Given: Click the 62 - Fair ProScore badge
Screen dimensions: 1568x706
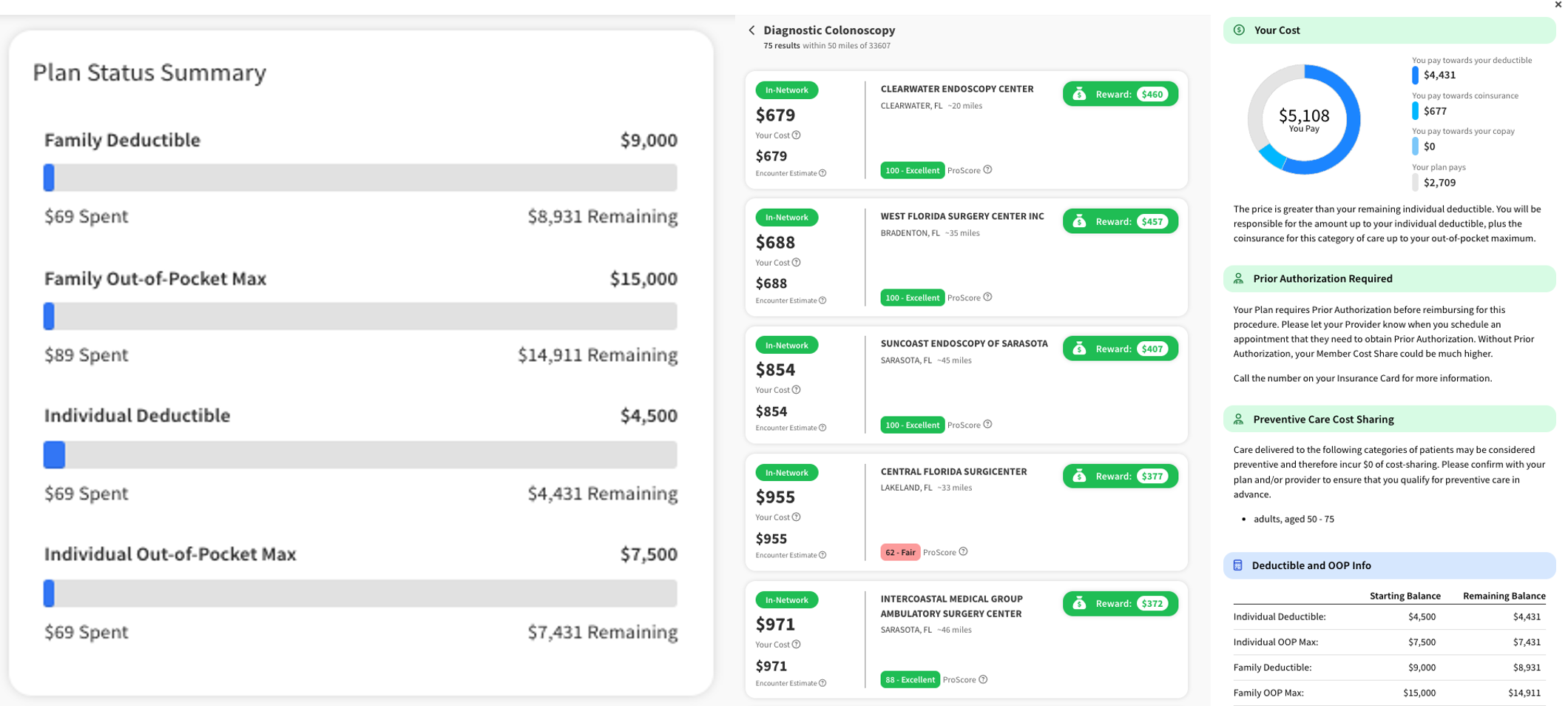Looking at the screenshot, I should (x=899, y=552).
